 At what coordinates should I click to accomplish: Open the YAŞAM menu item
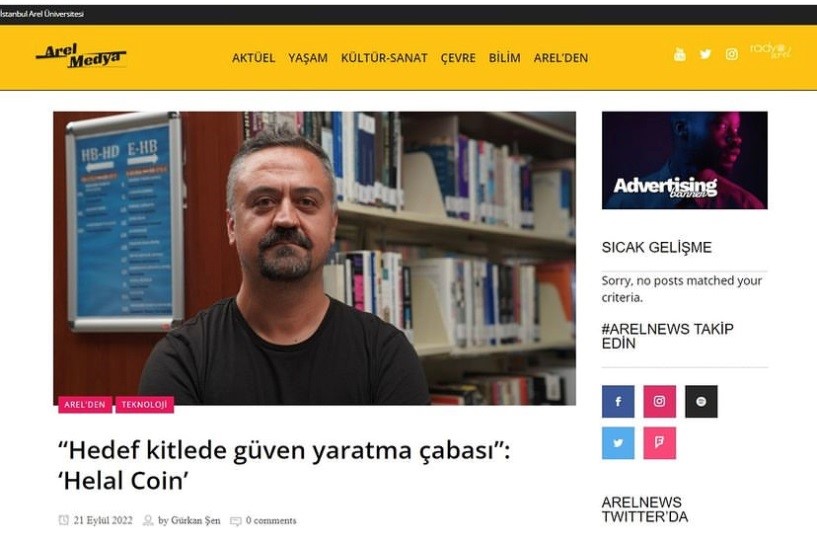click(308, 58)
